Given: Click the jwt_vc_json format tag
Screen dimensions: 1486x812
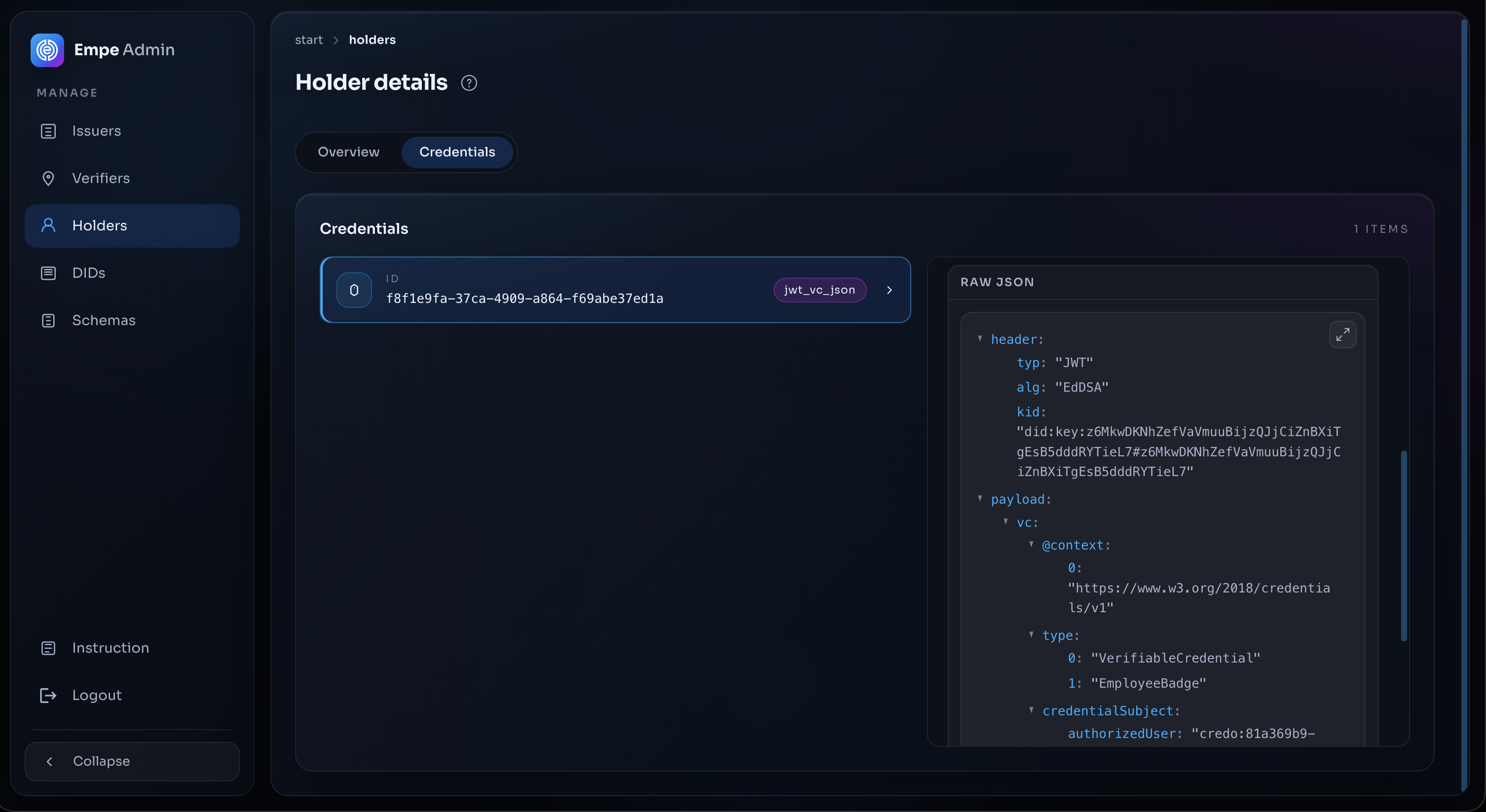Looking at the screenshot, I should pyautogui.click(x=819, y=290).
